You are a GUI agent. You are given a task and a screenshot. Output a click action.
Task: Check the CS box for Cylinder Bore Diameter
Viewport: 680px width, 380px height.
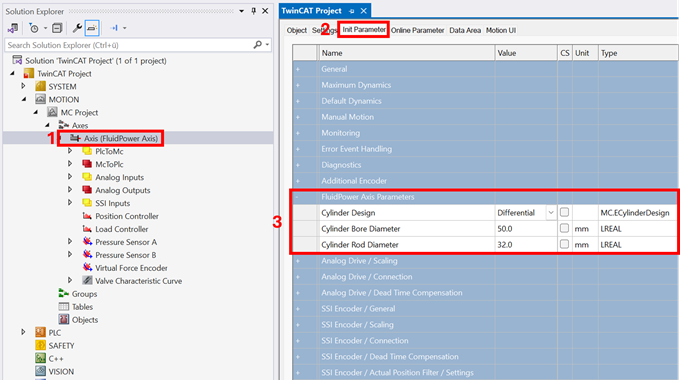pos(564,228)
